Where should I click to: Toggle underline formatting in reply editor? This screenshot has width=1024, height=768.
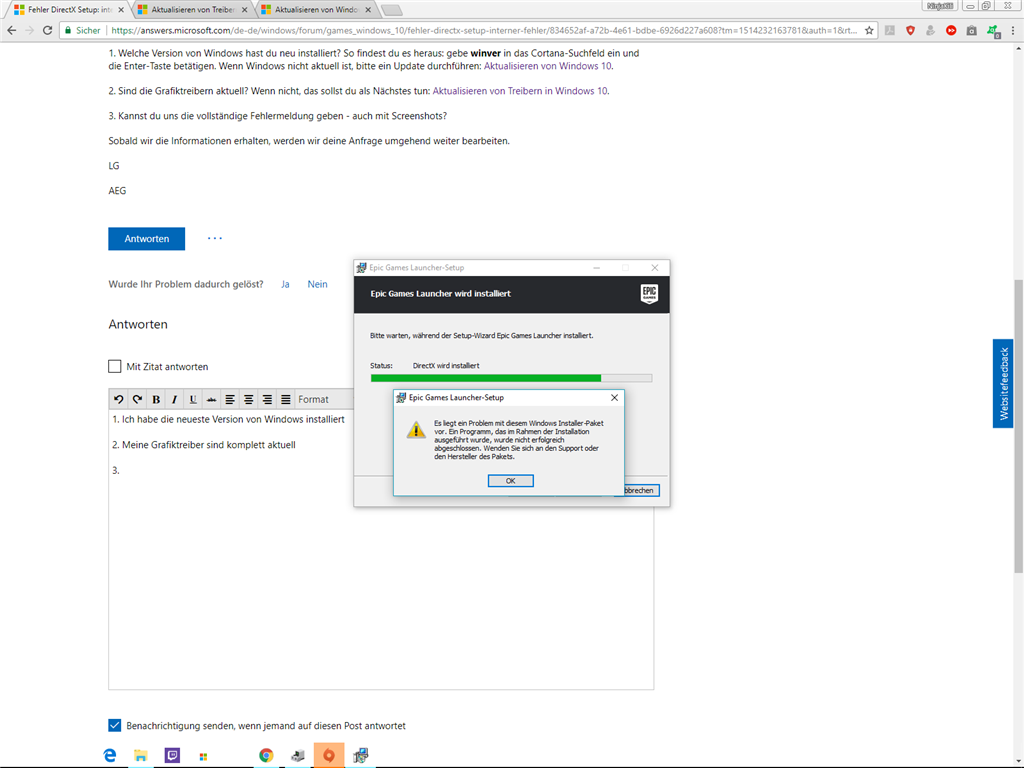coord(193,399)
